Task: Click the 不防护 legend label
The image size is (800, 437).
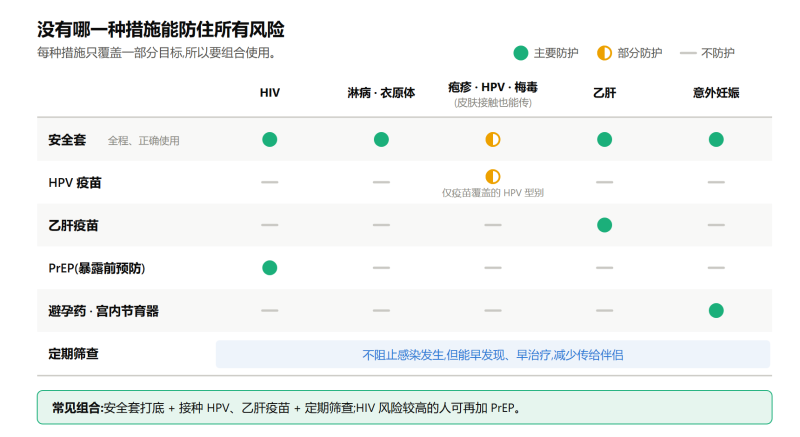Action: coord(718,53)
